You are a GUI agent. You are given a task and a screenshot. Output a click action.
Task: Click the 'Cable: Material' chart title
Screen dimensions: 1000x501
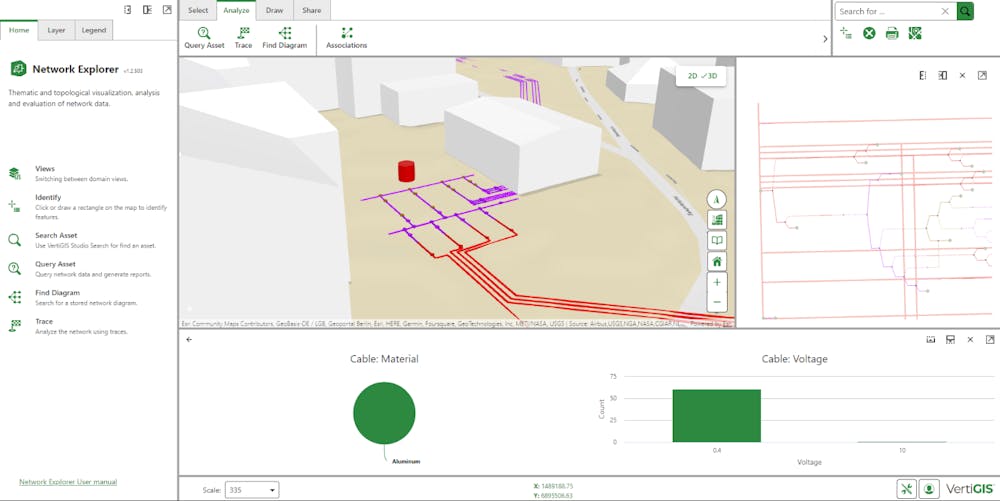[384, 359]
